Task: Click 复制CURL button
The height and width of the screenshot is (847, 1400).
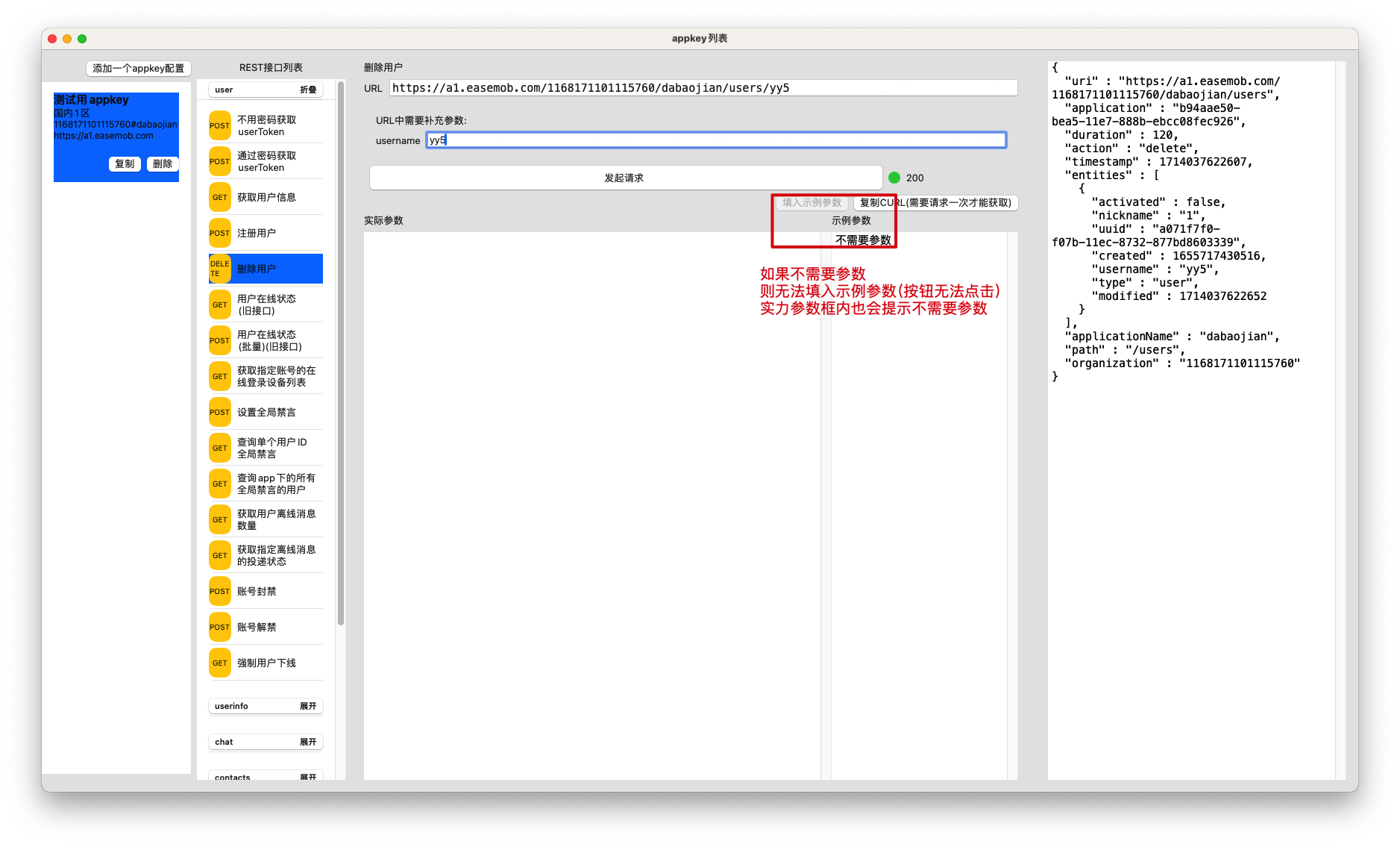Action: 935,202
